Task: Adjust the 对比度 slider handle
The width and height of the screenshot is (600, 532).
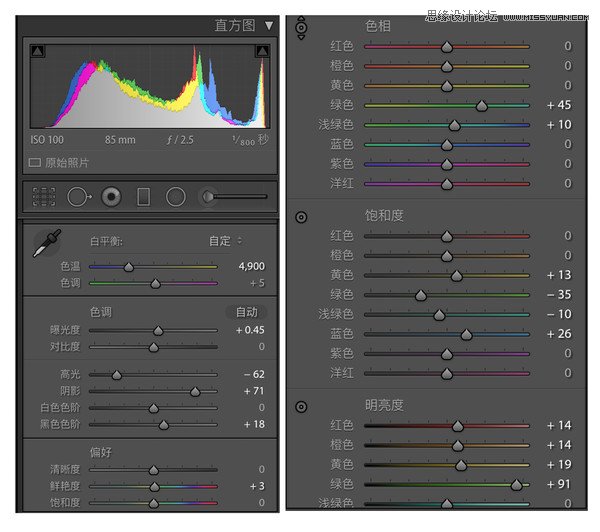Action: pyautogui.click(x=153, y=347)
